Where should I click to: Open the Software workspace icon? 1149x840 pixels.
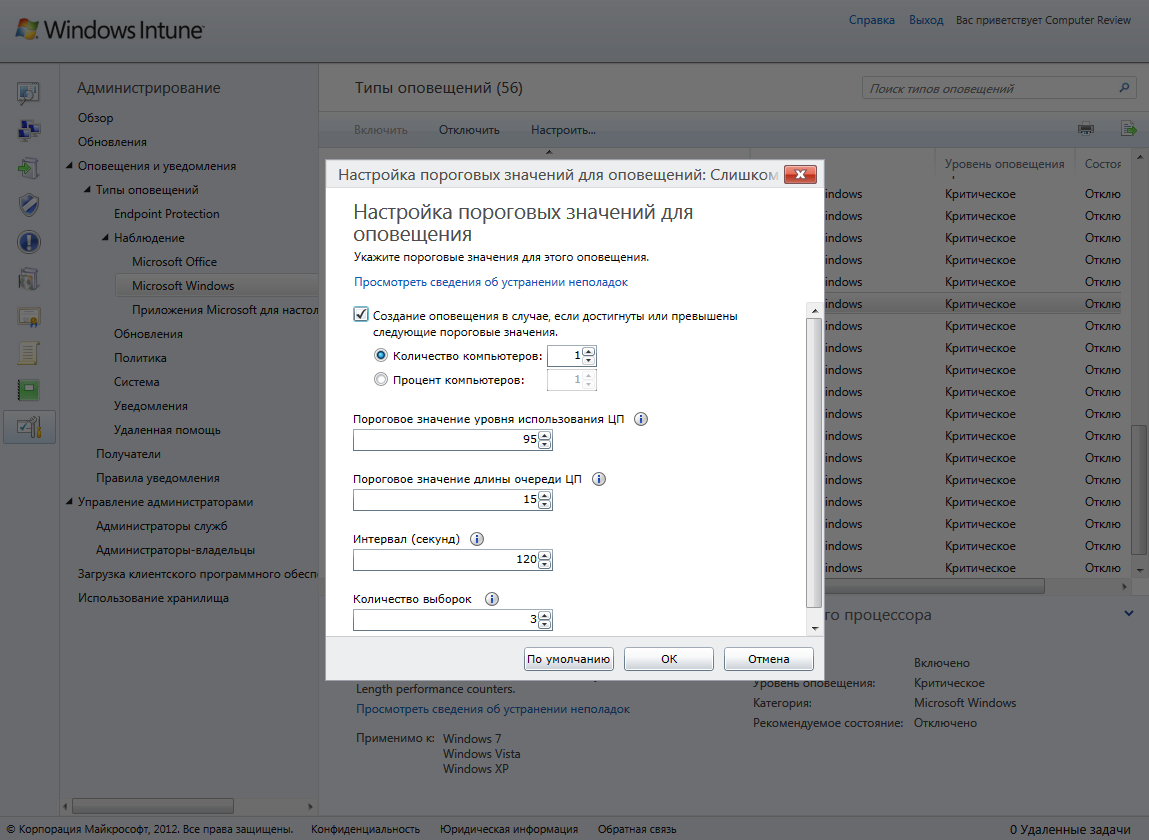tap(29, 279)
